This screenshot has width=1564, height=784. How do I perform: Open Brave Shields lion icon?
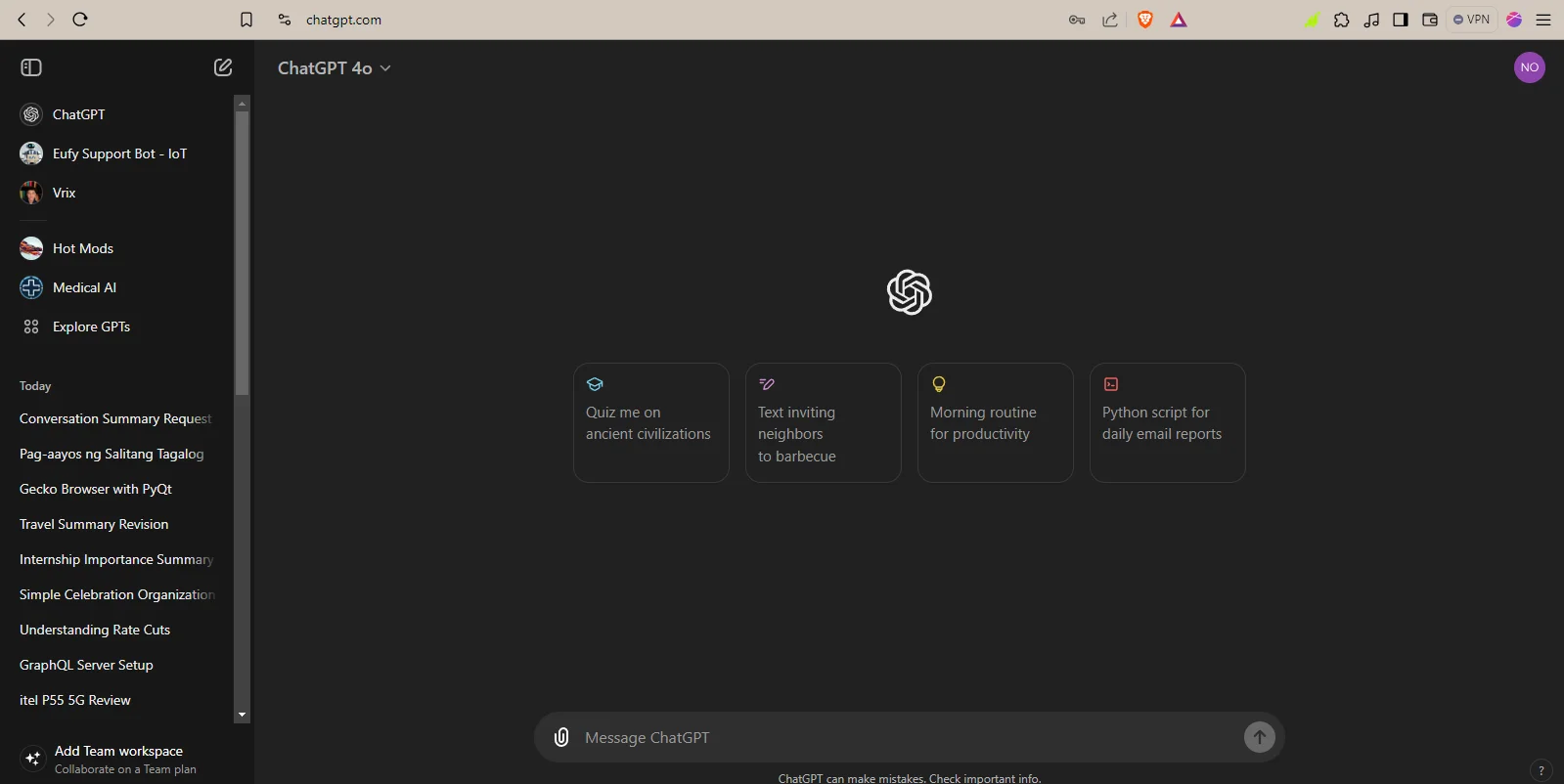1145,20
